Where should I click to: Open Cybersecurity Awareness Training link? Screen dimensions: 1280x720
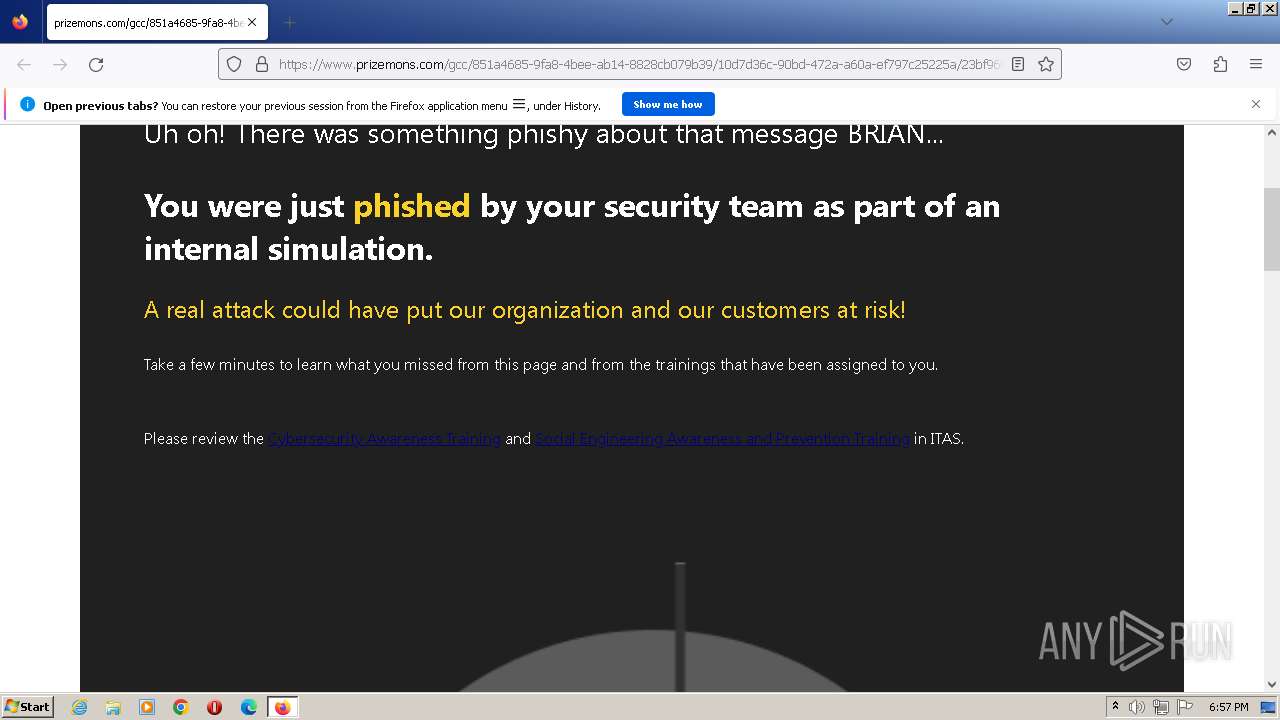[x=384, y=438]
